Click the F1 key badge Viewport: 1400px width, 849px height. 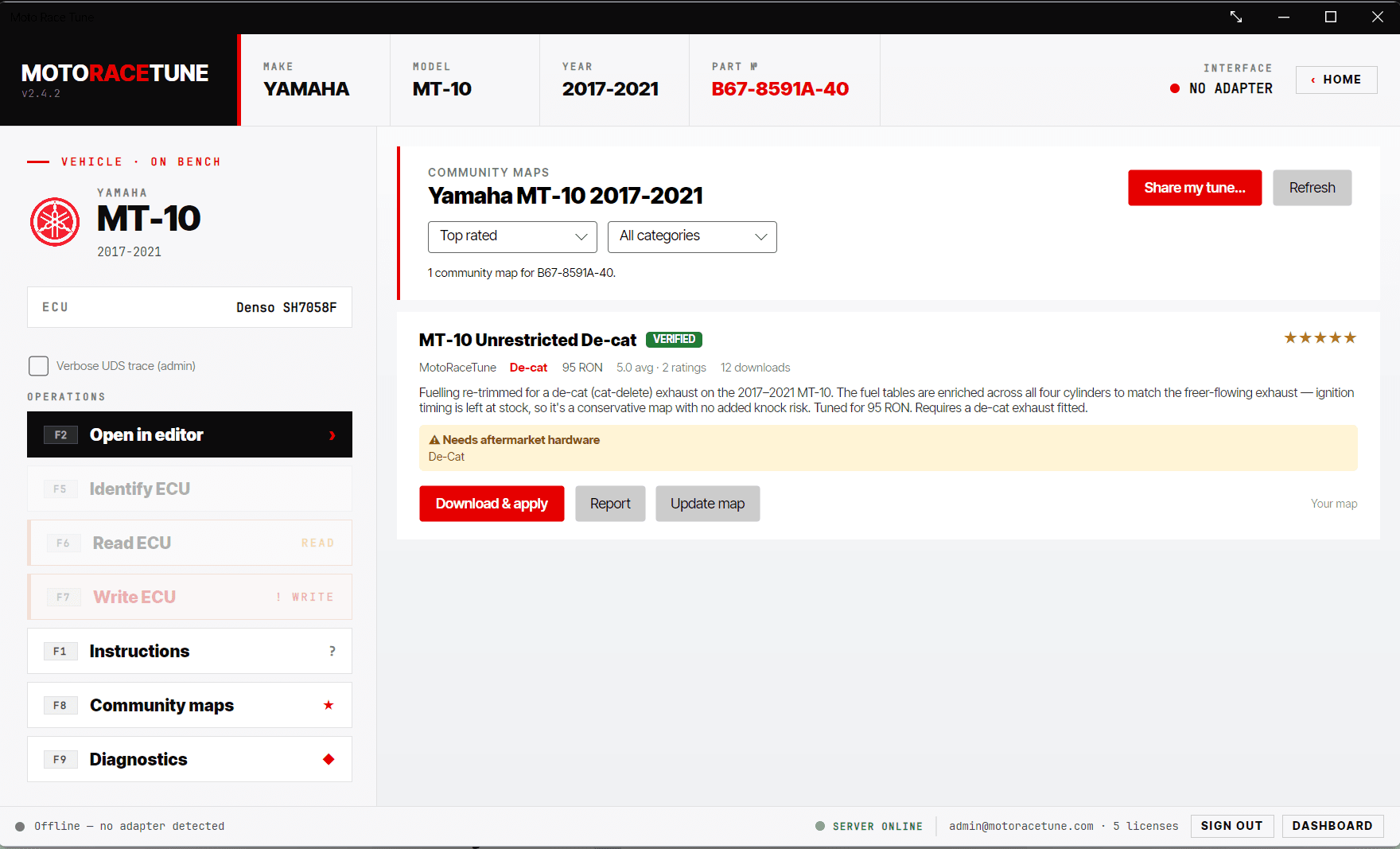(60, 651)
